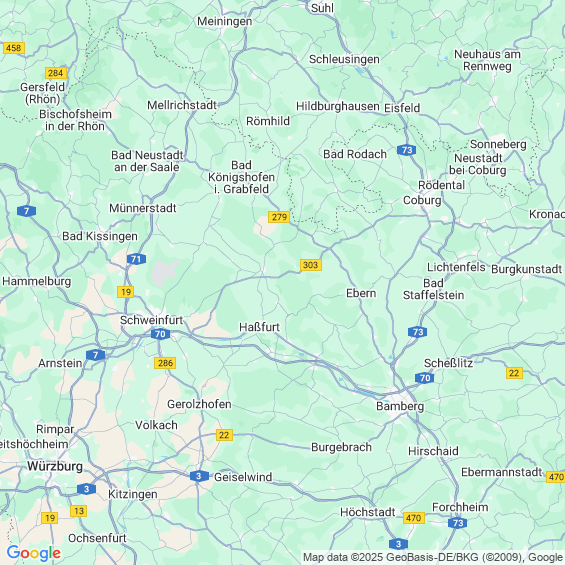Click the Schweinfurt label
Screen dimensions: 565x565
pyautogui.click(x=151, y=320)
